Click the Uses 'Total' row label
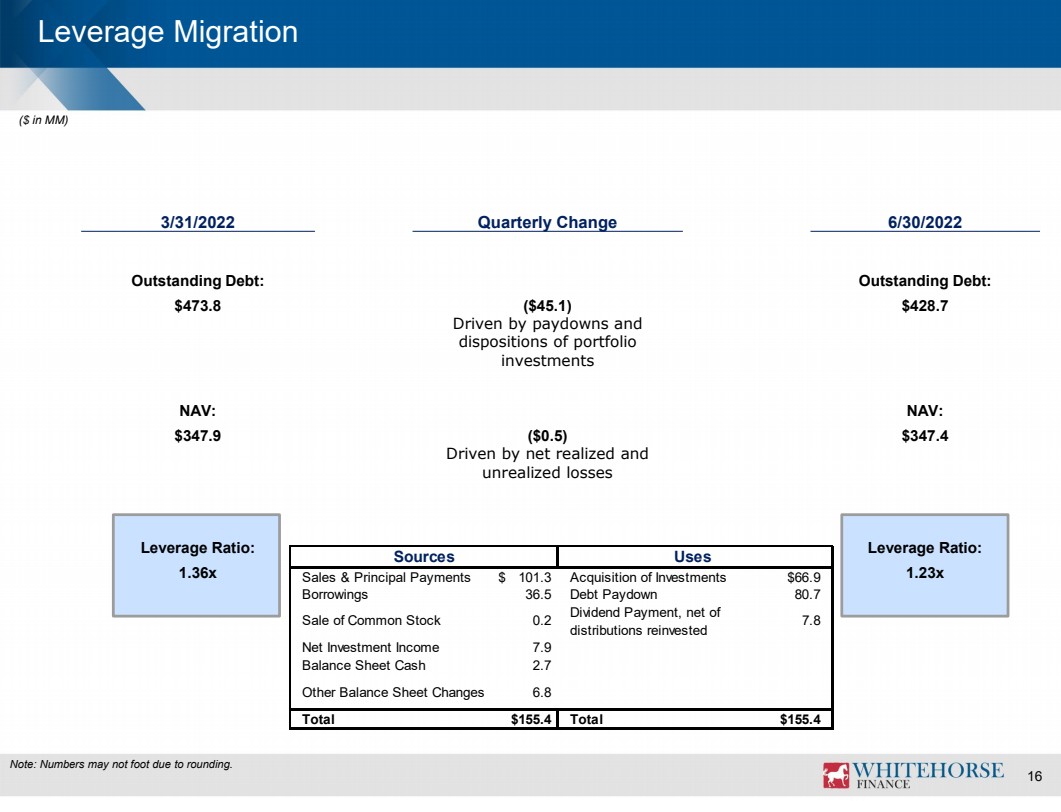 tap(586, 719)
